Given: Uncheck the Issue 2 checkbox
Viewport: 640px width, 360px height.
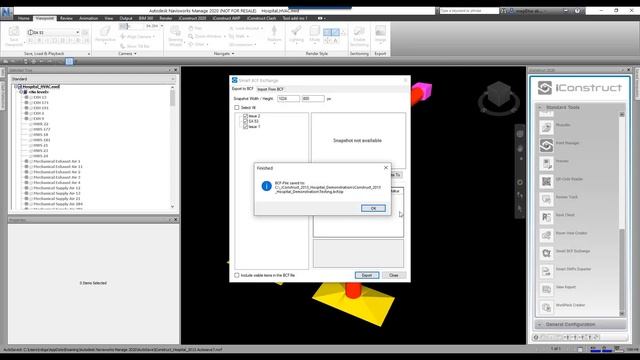Looking at the screenshot, I should coord(245,116).
